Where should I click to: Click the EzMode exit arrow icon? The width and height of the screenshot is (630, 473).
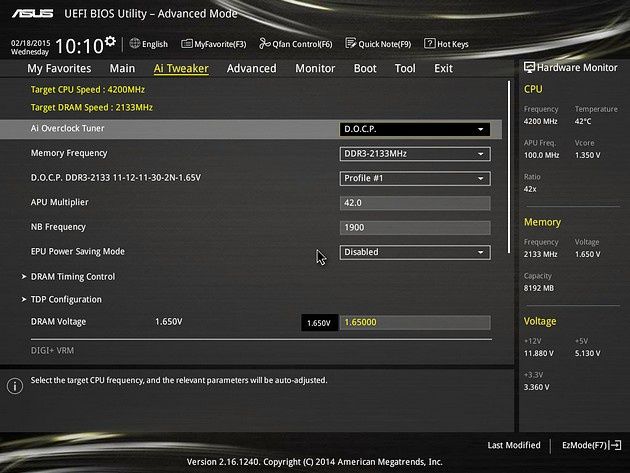(x=615, y=445)
